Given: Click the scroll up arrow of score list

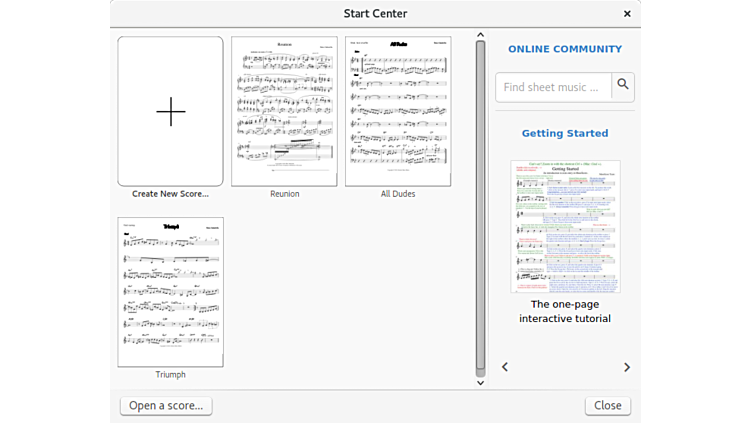Looking at the screenshot, I should click(x=480, y=35).
